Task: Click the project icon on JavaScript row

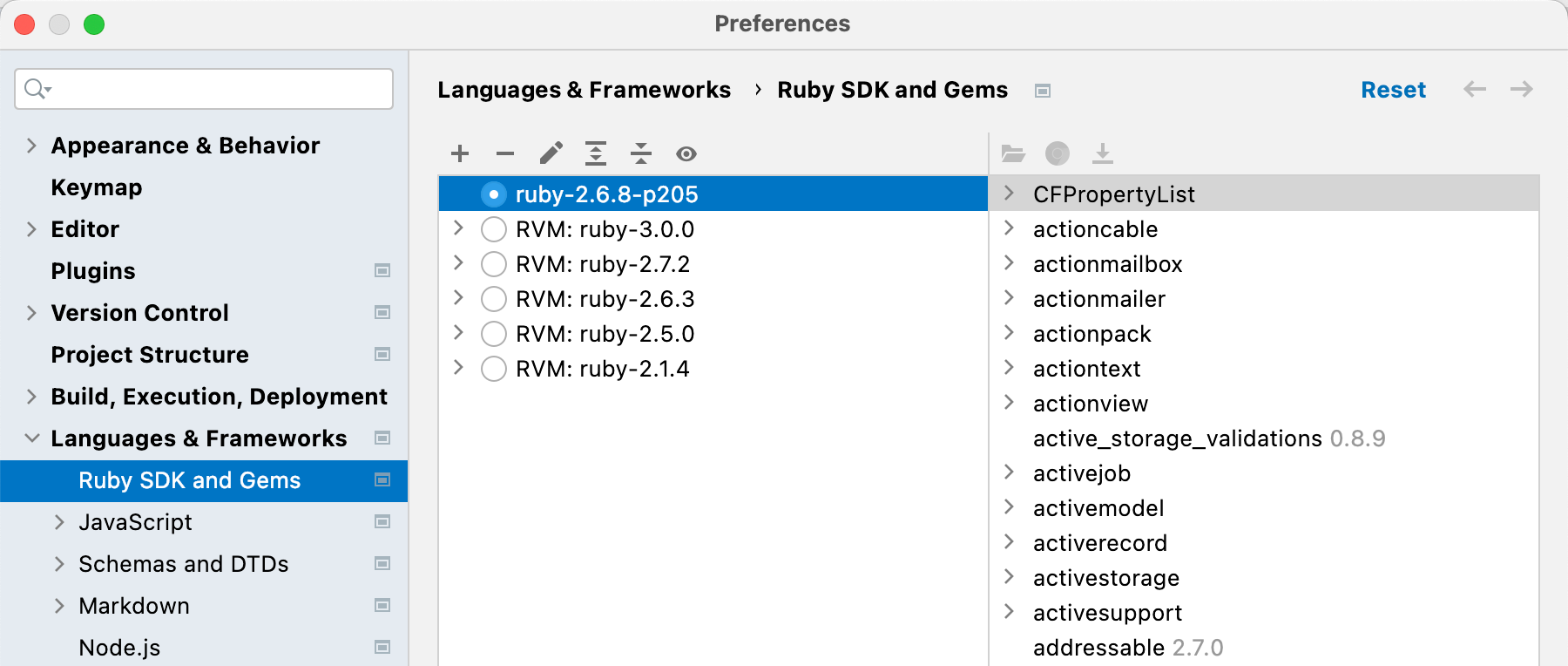Action: [382, 521]
